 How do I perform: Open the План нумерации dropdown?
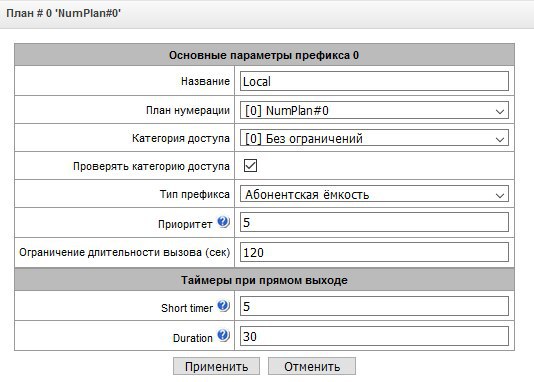pyautogui.click(x=374, y=110)
